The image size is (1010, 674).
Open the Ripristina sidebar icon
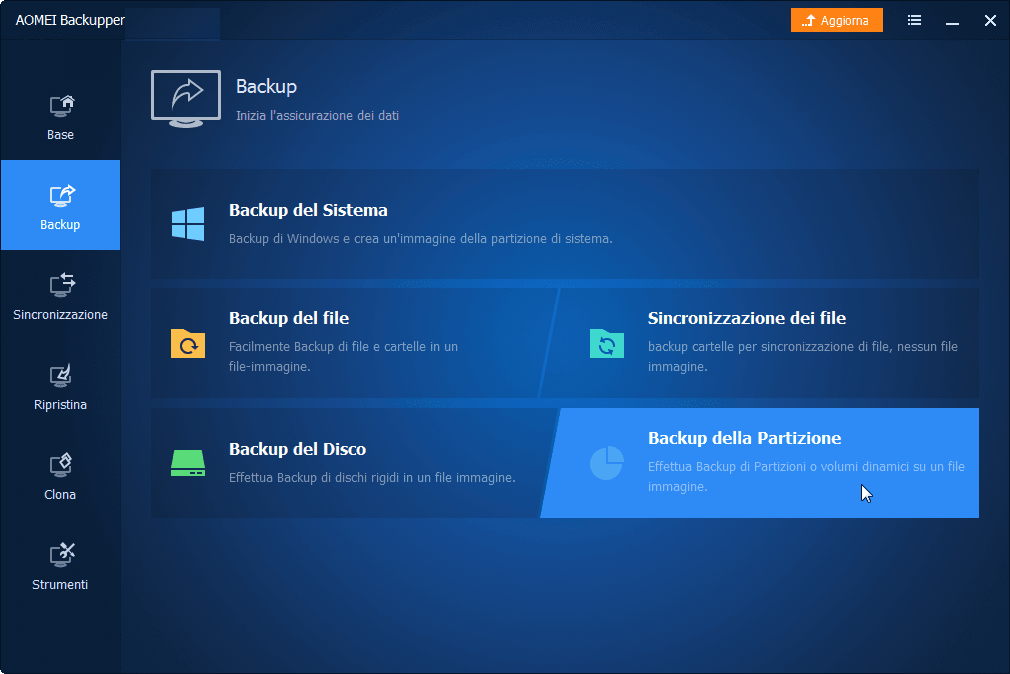[61, 376]
